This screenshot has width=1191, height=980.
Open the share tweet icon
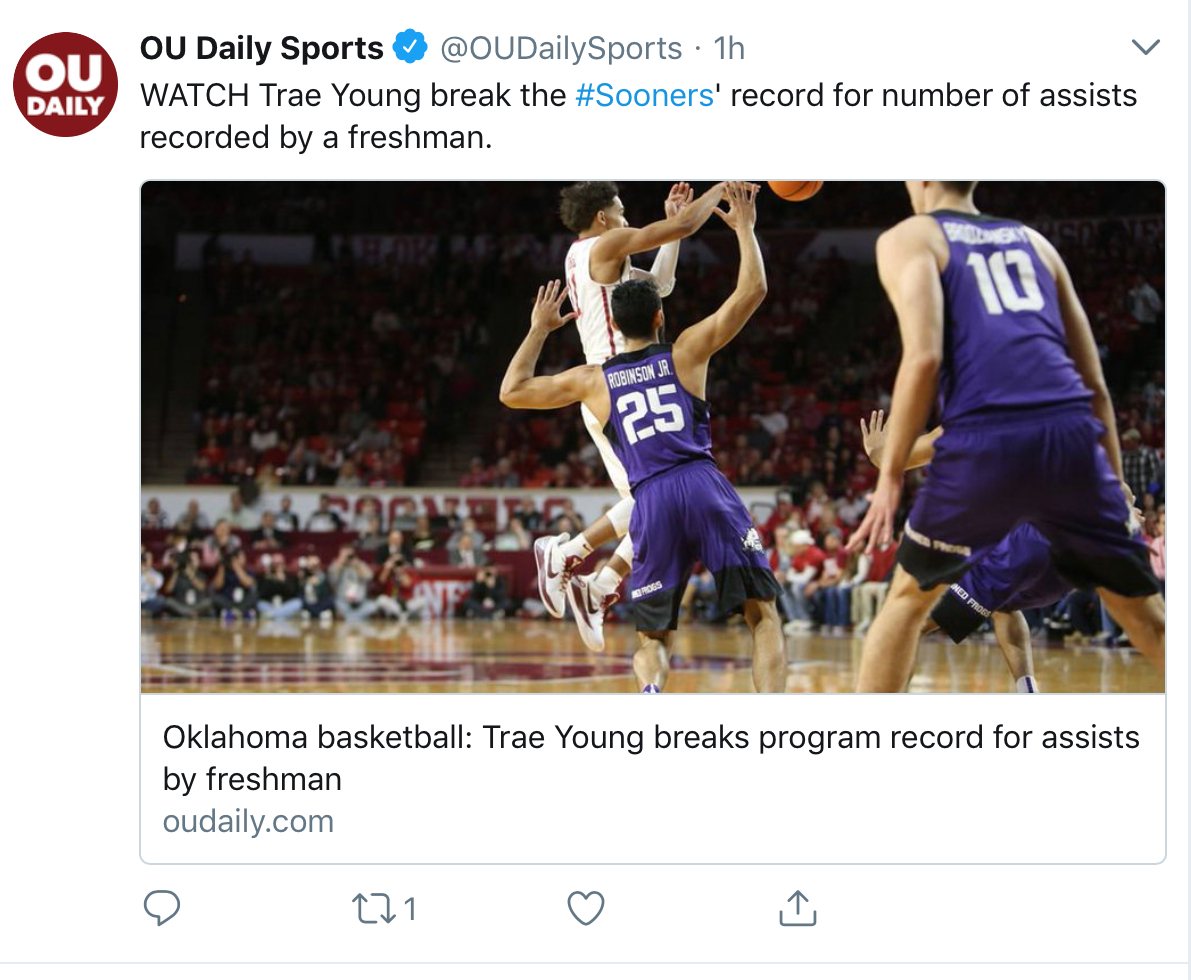point(797,908)
